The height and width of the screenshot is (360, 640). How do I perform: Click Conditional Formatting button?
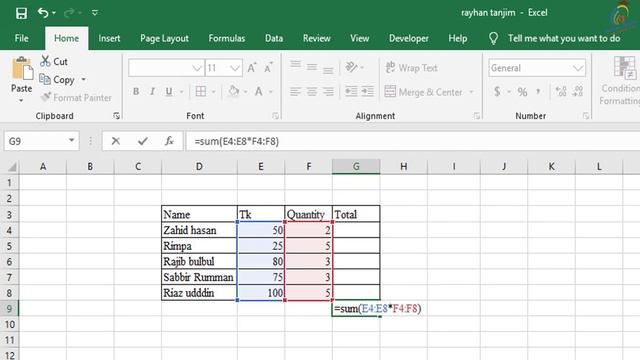point(620,81)
